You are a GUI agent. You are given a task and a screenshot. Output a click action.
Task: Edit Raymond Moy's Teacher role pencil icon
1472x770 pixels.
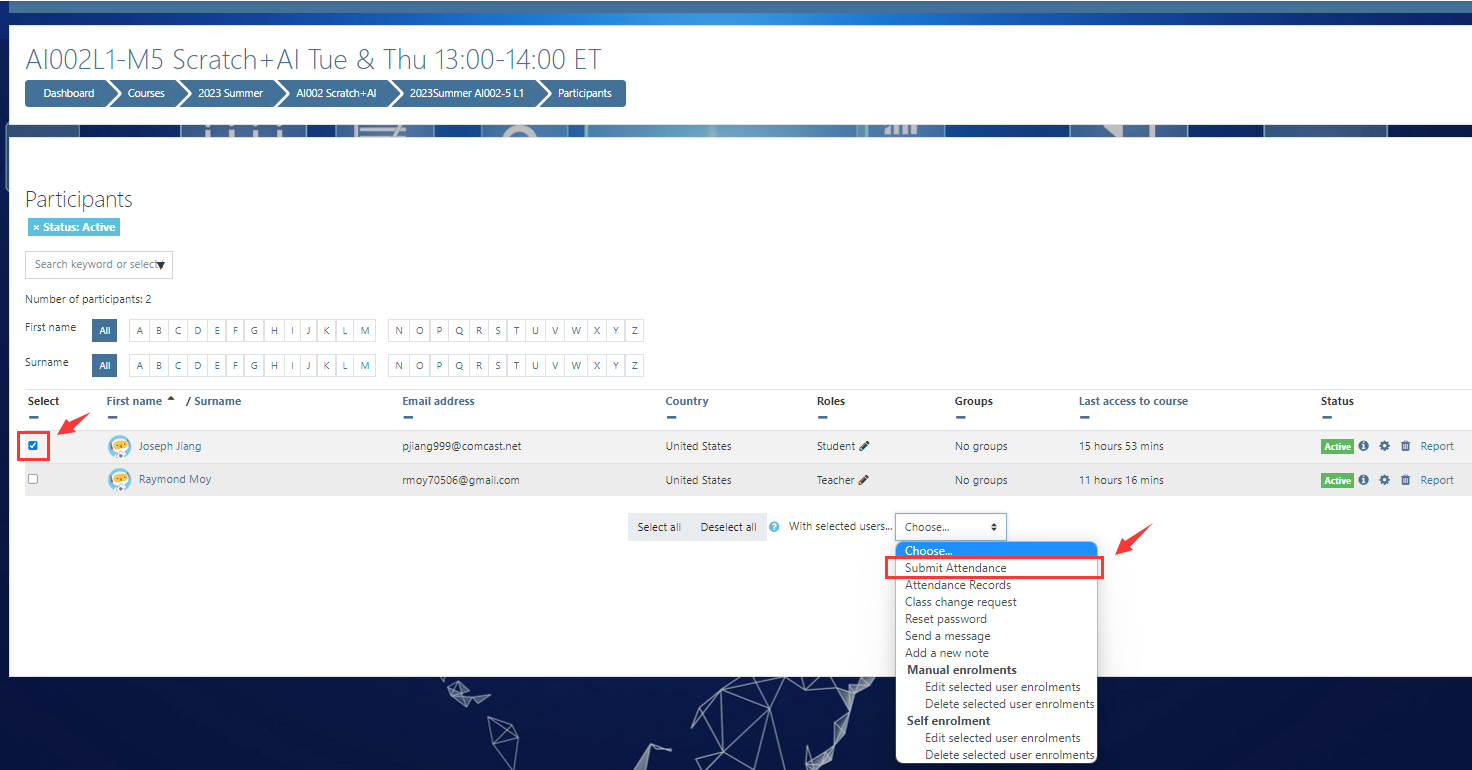[x=863, y=480]
